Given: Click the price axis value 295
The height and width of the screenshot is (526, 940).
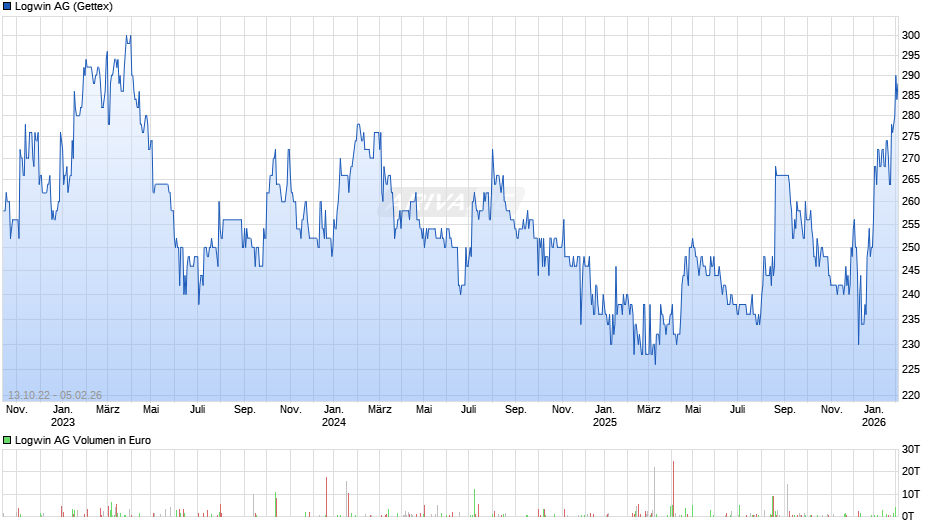Looking at the screenshot, I should coord(911,55).
